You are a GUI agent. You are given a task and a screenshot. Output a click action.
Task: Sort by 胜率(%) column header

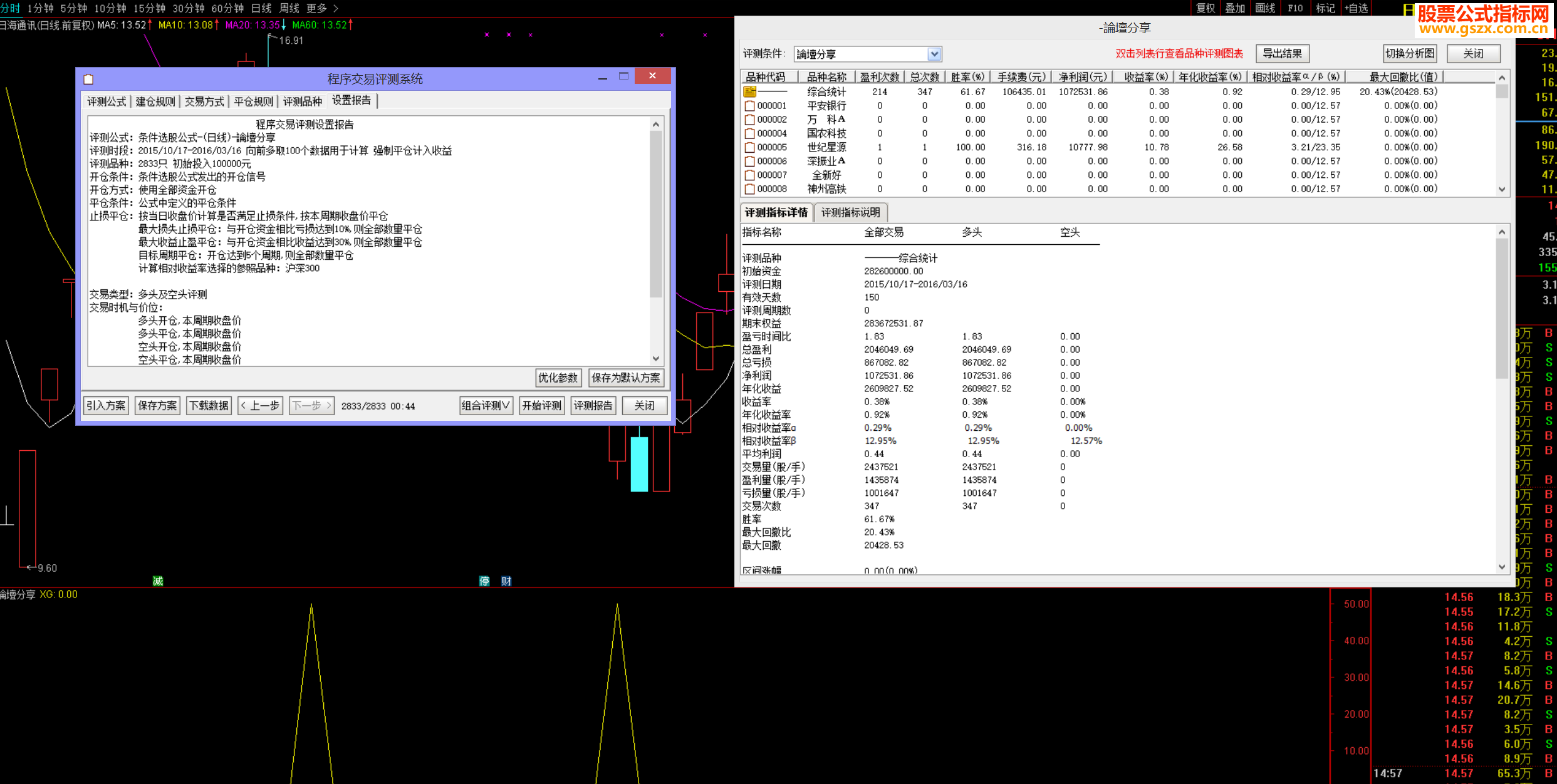click(967, 77)
